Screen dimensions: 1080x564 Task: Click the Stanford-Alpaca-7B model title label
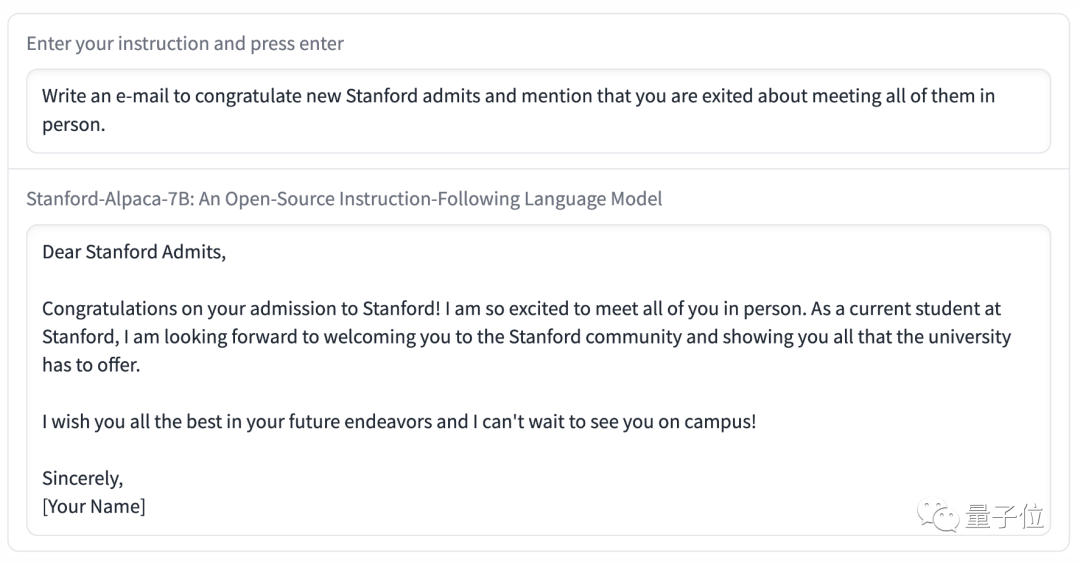pos(344,198)
